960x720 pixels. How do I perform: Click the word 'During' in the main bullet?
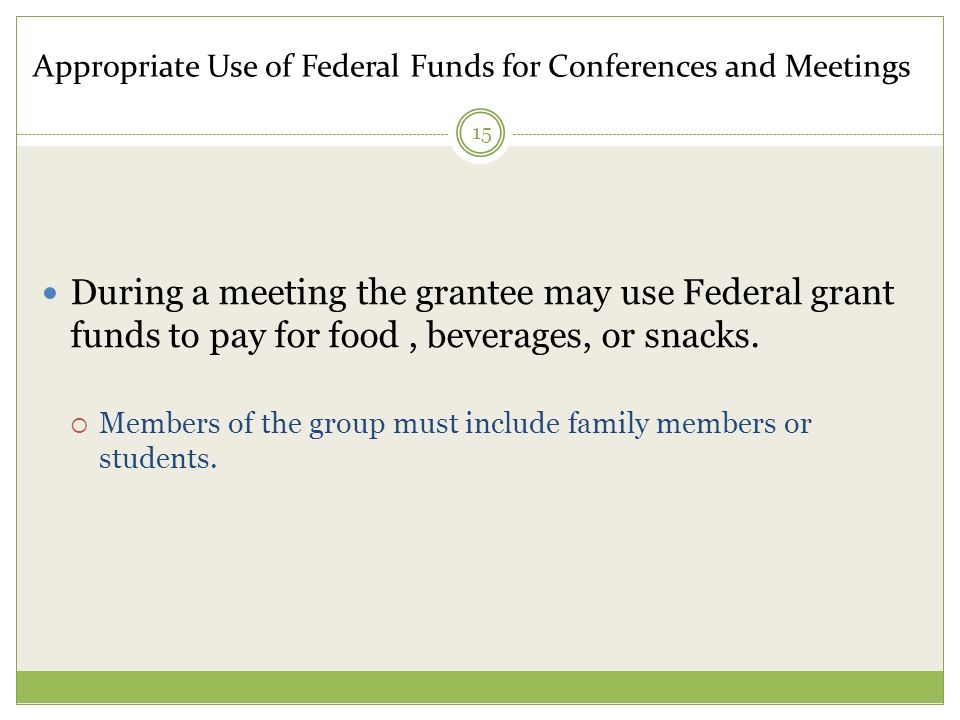pyautogui.click(x=127, y=293)
